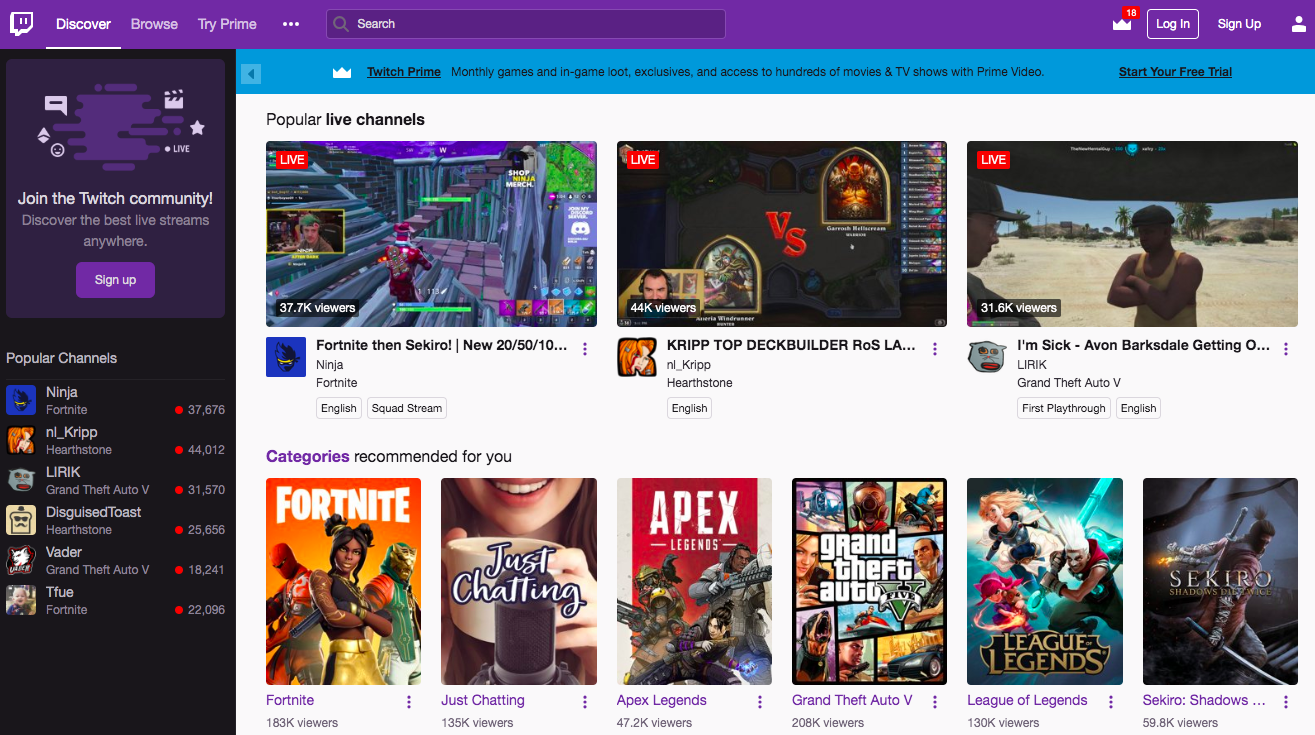The width and height of the screenshot is (1315, 735).
Task: Switch to the Browse tab
Action: point(154,24)
